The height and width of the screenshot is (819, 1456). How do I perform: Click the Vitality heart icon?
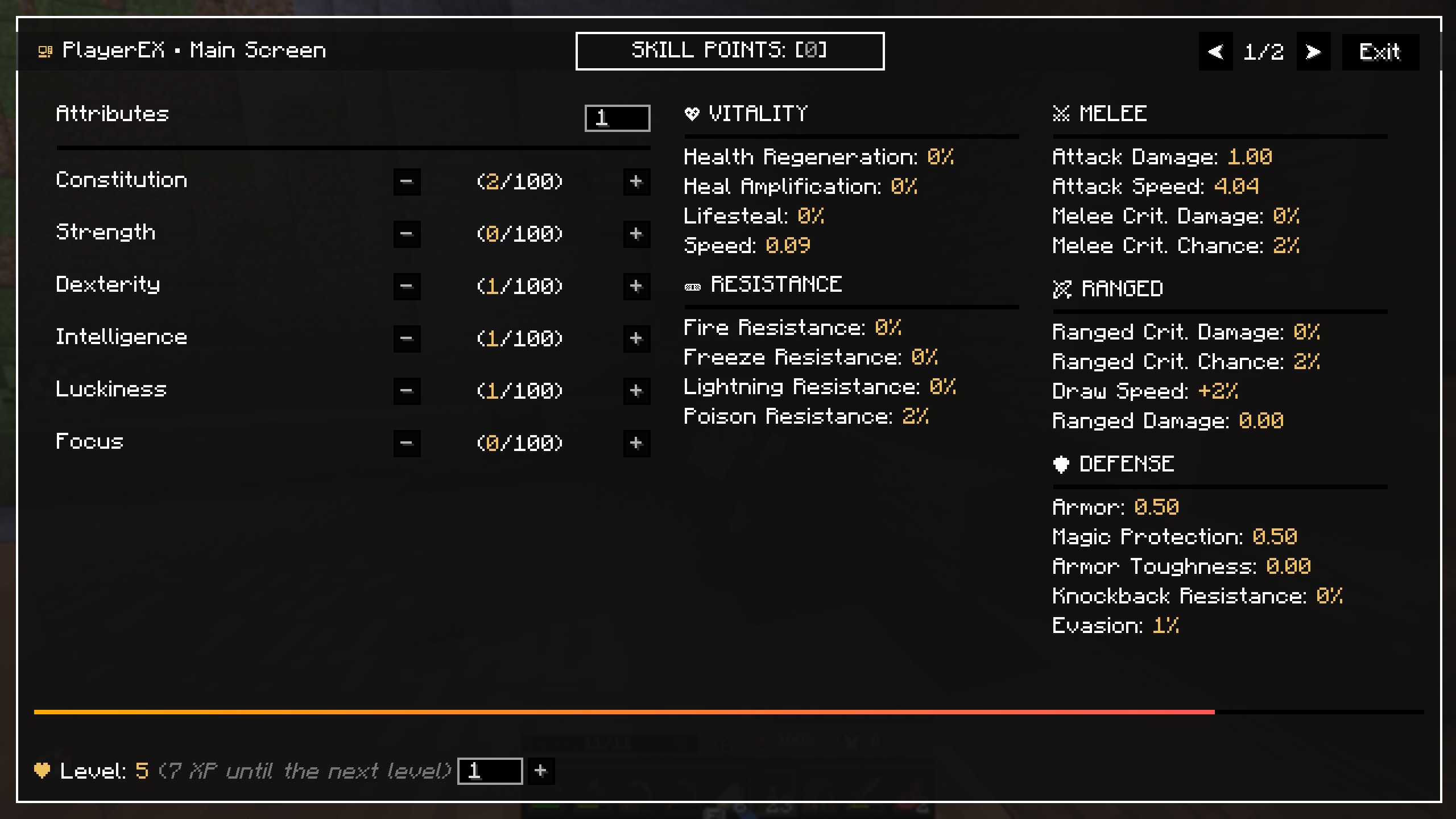(x=691, y=113)
